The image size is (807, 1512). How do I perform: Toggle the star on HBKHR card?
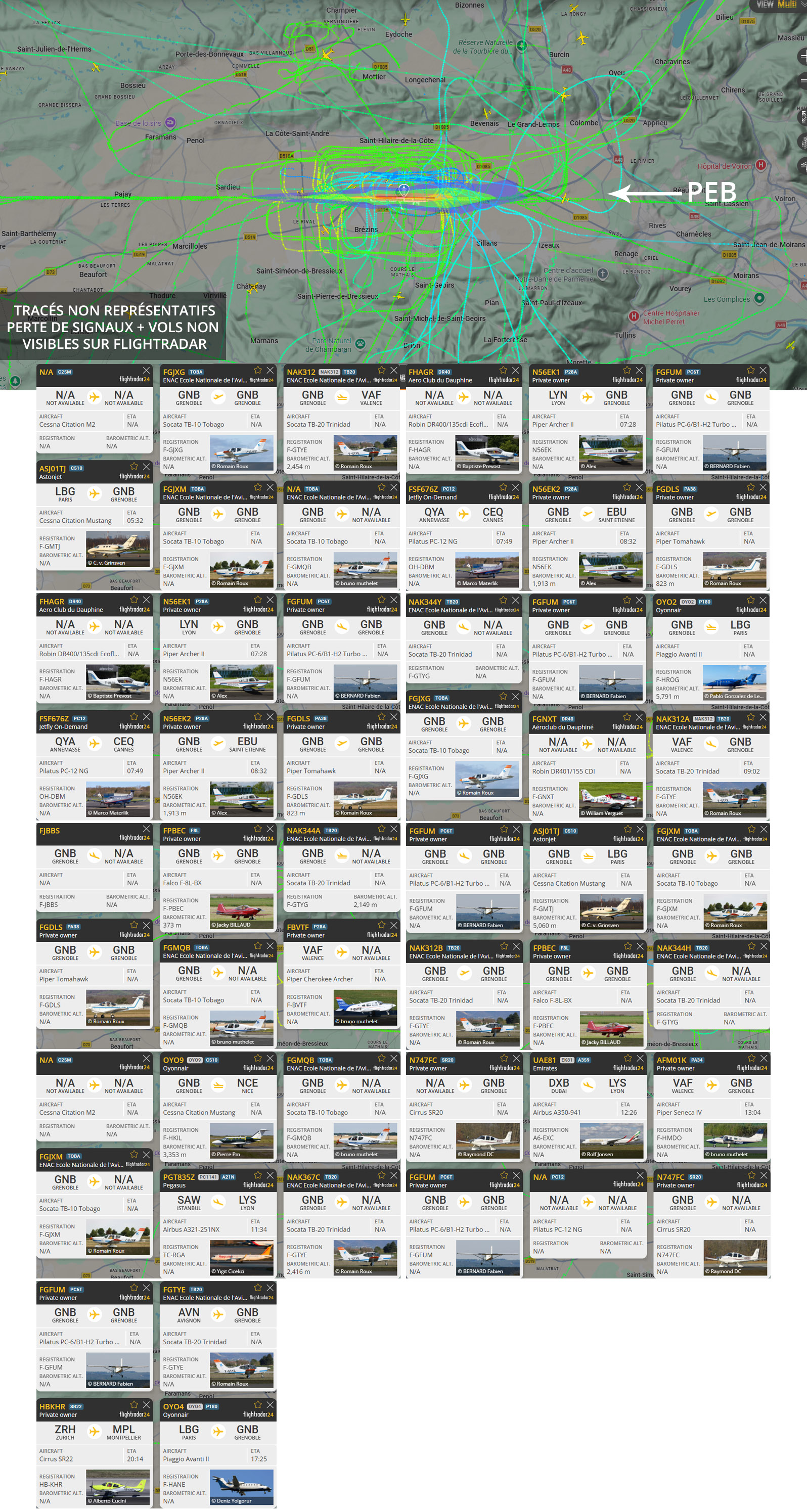point(134,1405)
